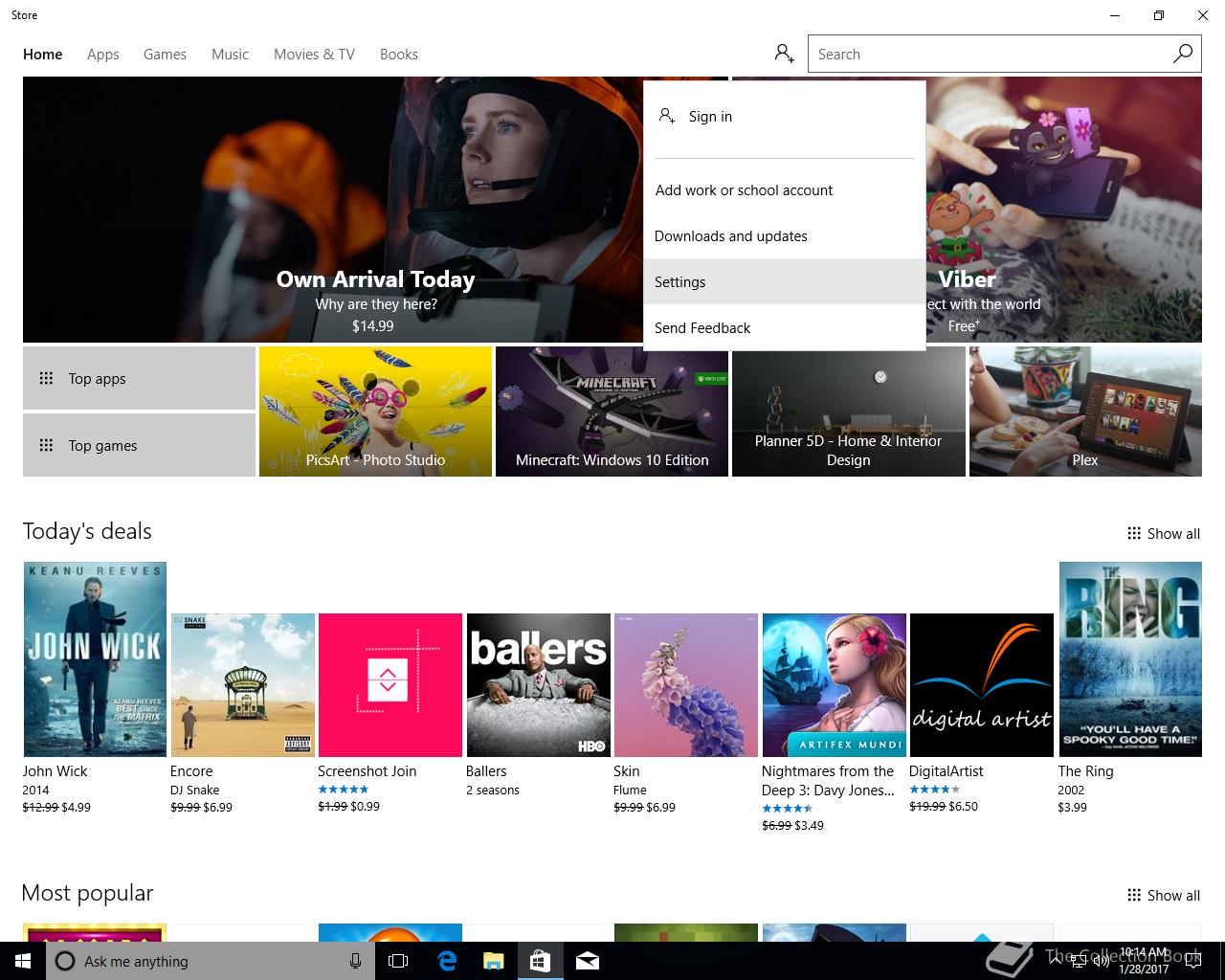Click the account profile icon beside Search
1225x980 pixels.
pos(785,54)
